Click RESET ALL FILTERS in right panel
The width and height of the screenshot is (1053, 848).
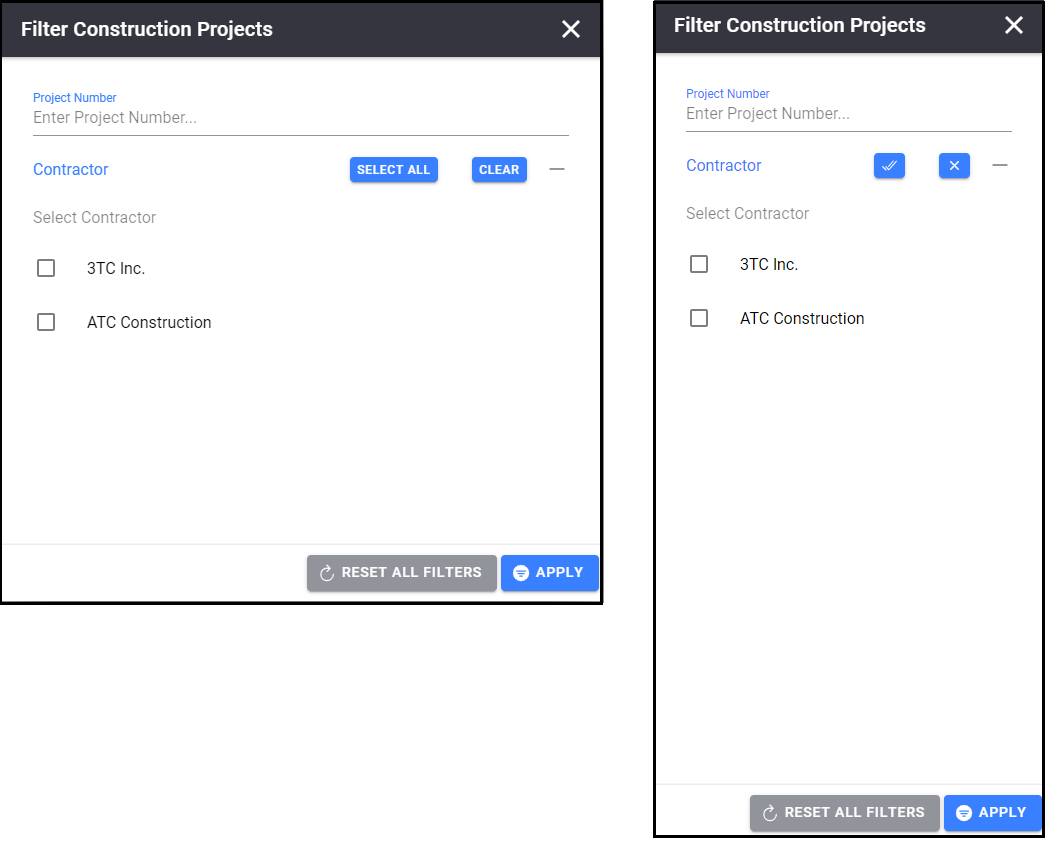coord(844,813)
